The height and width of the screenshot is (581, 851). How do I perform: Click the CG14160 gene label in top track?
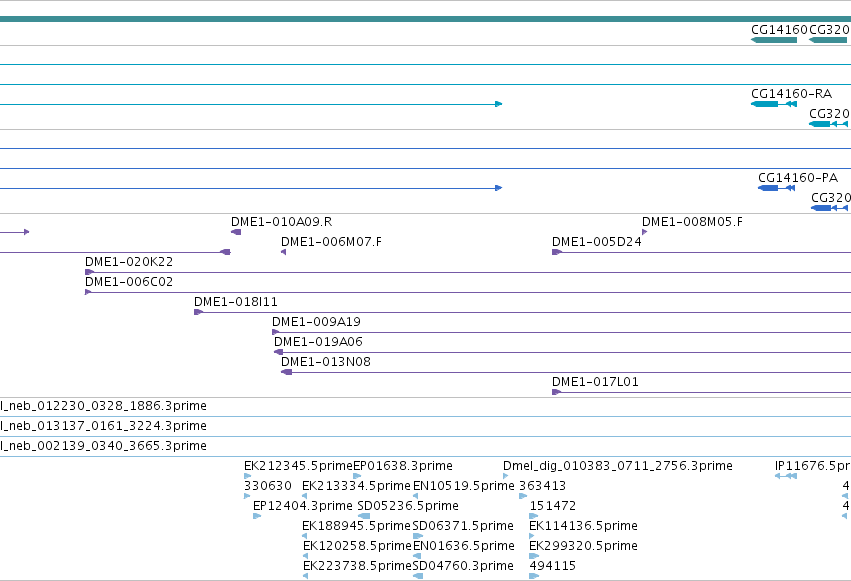(x=779, y=30)
